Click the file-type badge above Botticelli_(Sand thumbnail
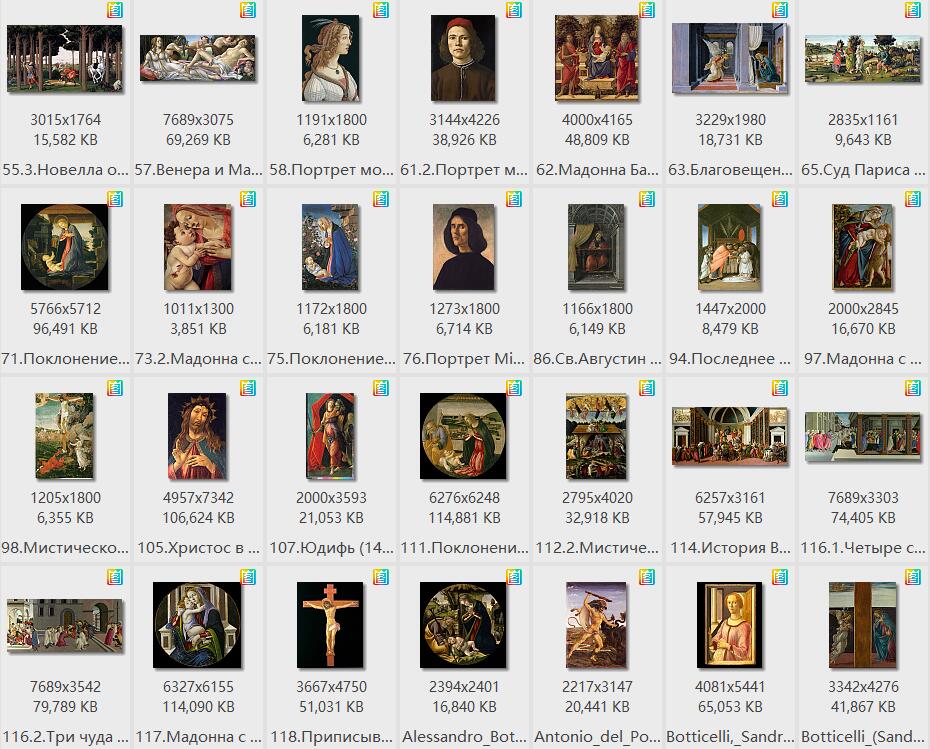The image size is (930, 749). [912, 578]
